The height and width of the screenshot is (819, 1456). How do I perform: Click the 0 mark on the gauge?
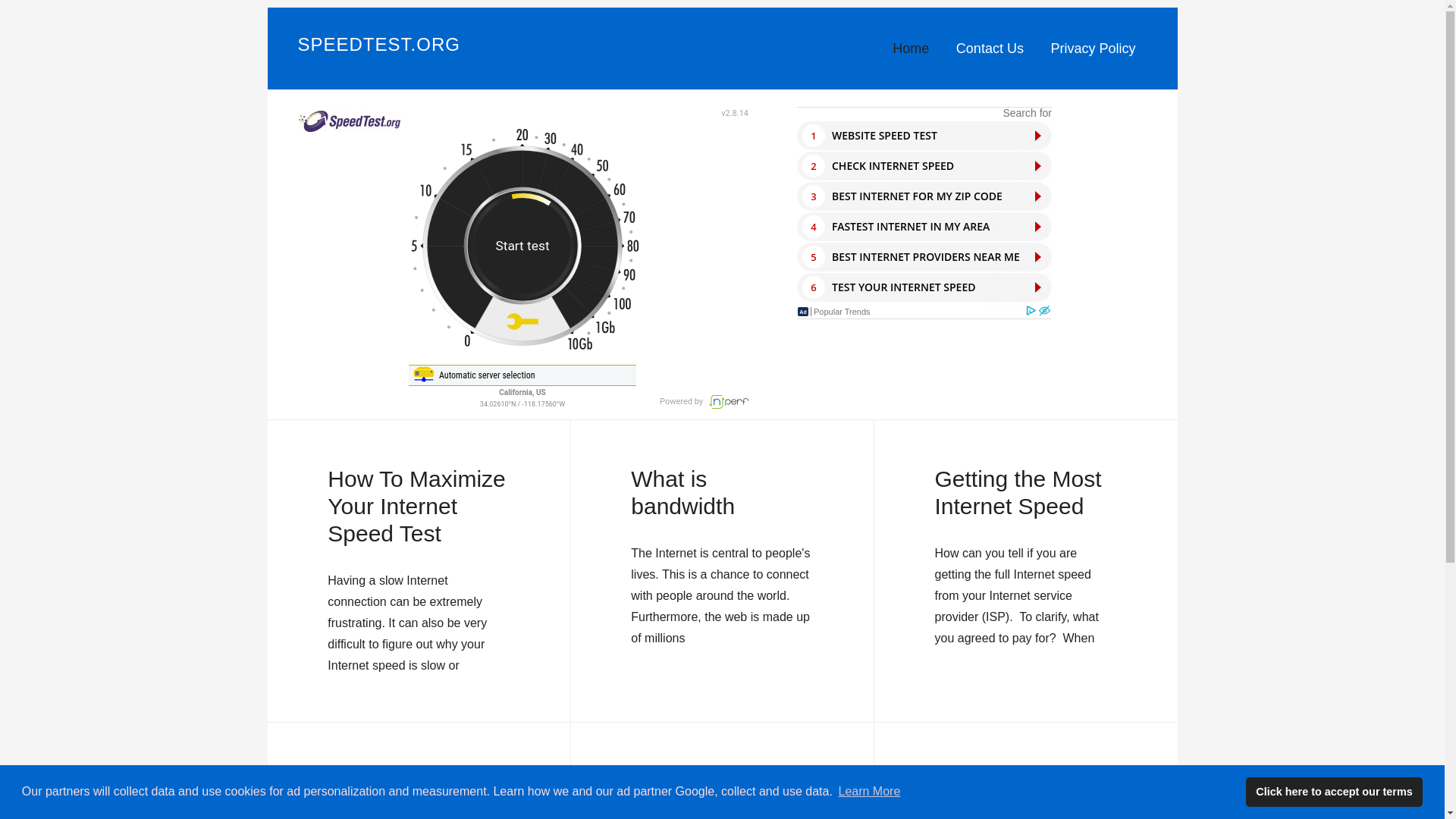[467, 341]
